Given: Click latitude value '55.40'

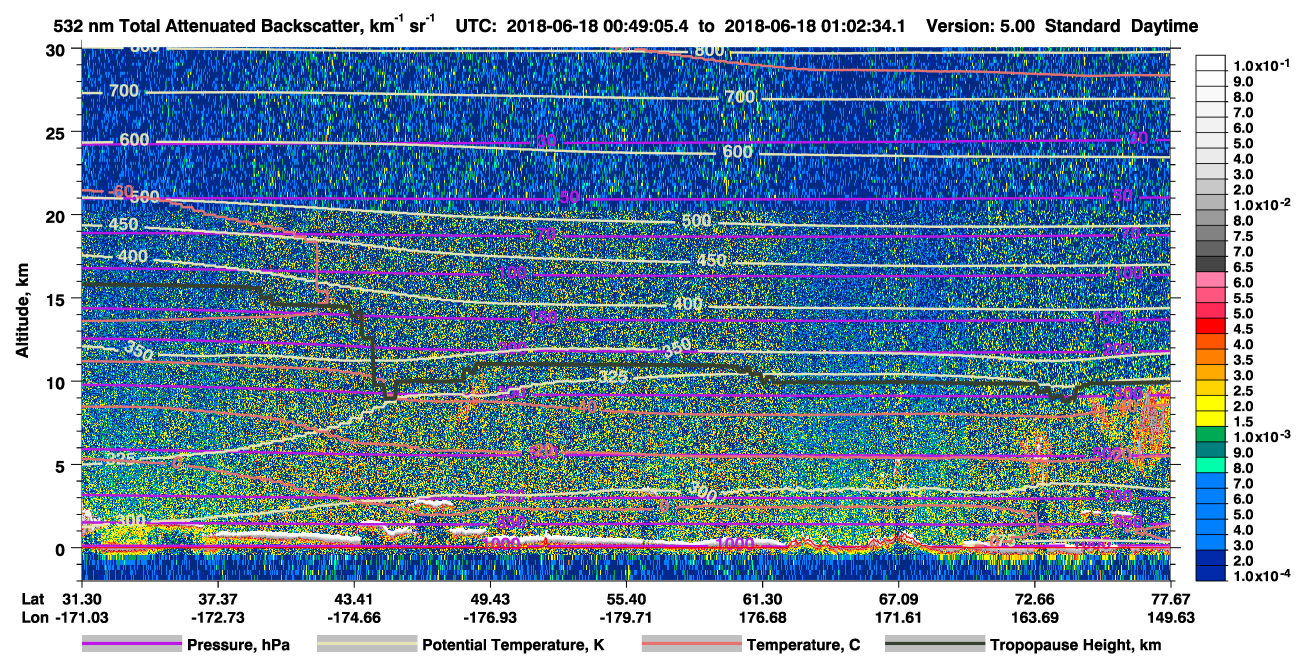Looking at the screenshot, I should 626,600.
